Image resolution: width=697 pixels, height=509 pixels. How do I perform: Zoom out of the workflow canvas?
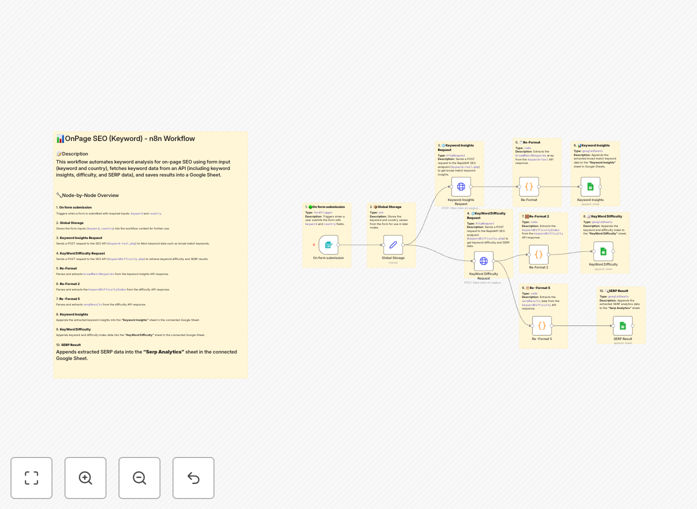pos(139,478)
